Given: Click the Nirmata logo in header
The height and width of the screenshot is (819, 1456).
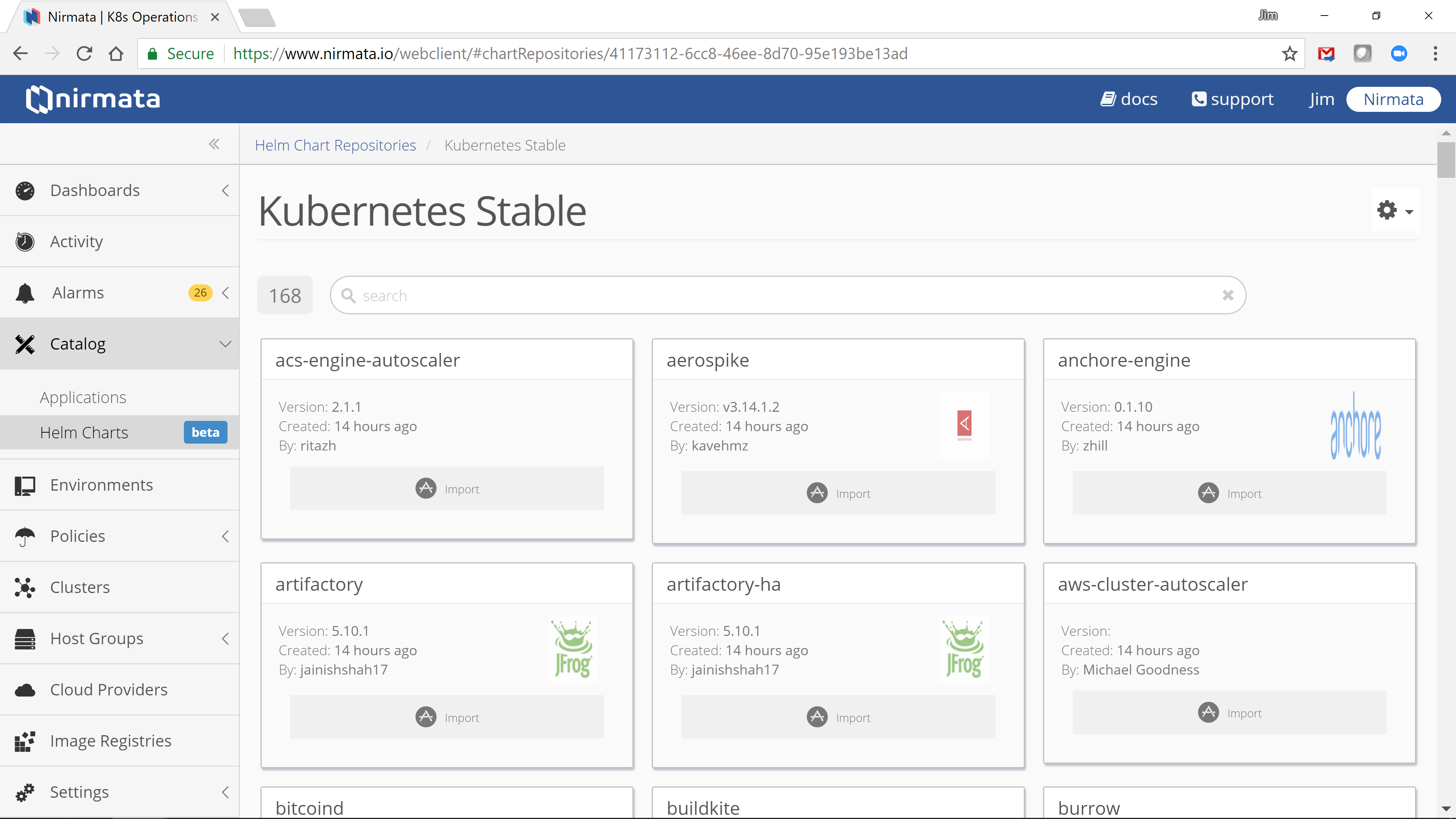Looking at the screenshot, I should pyautogui.click(x=93, y=99).
